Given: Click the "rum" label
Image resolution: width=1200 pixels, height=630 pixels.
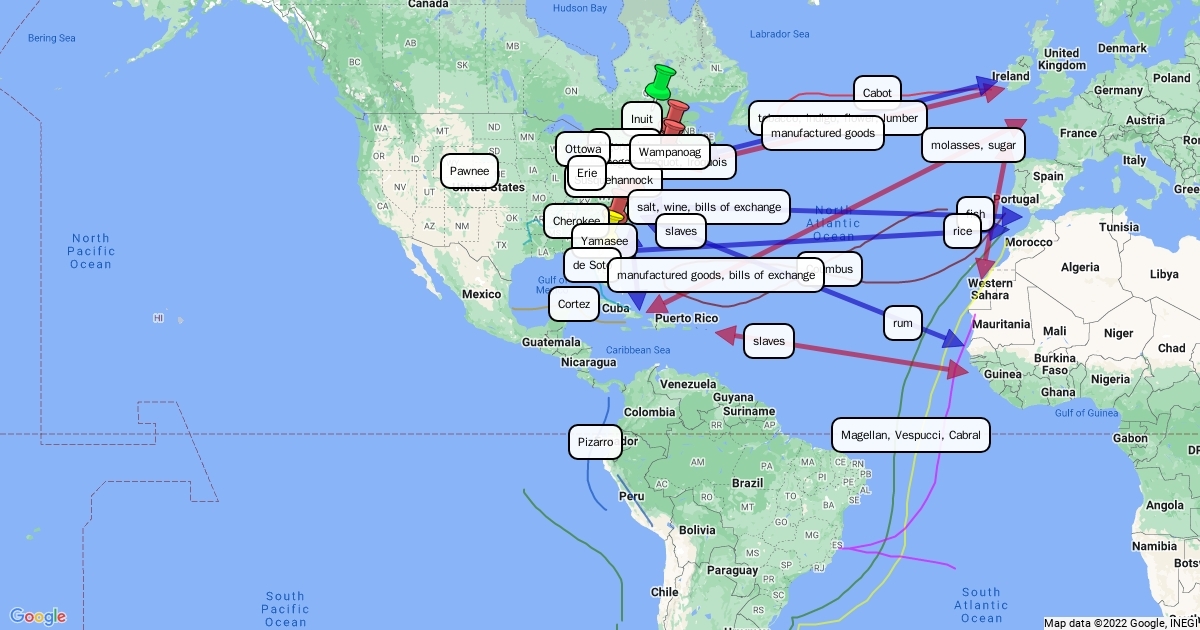Looking at the screenshot, I should pos(902,323).
